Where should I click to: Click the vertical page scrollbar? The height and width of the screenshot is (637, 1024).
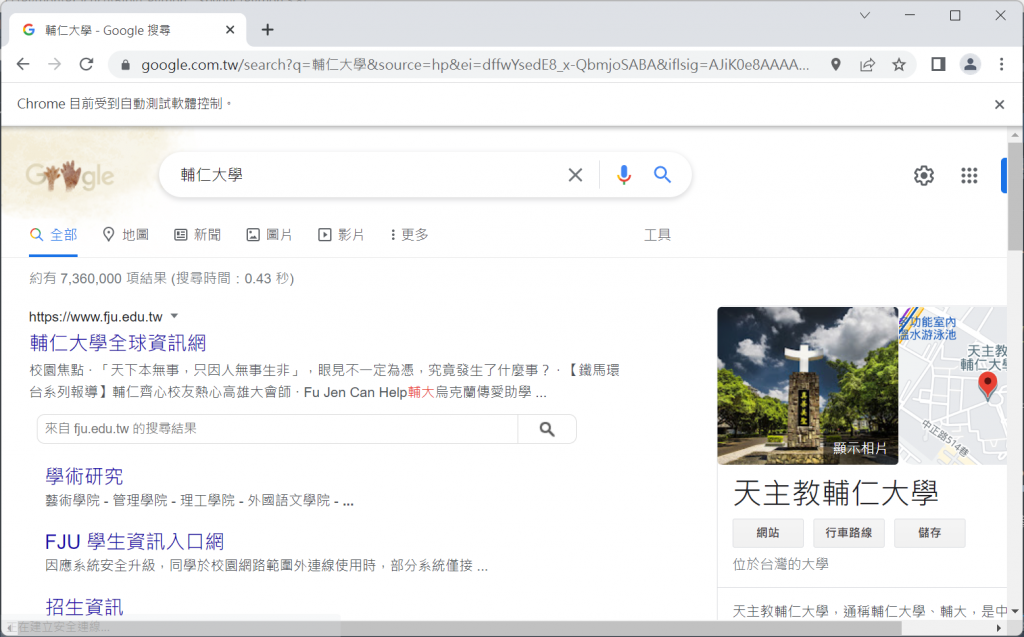tap(1015, 196)
